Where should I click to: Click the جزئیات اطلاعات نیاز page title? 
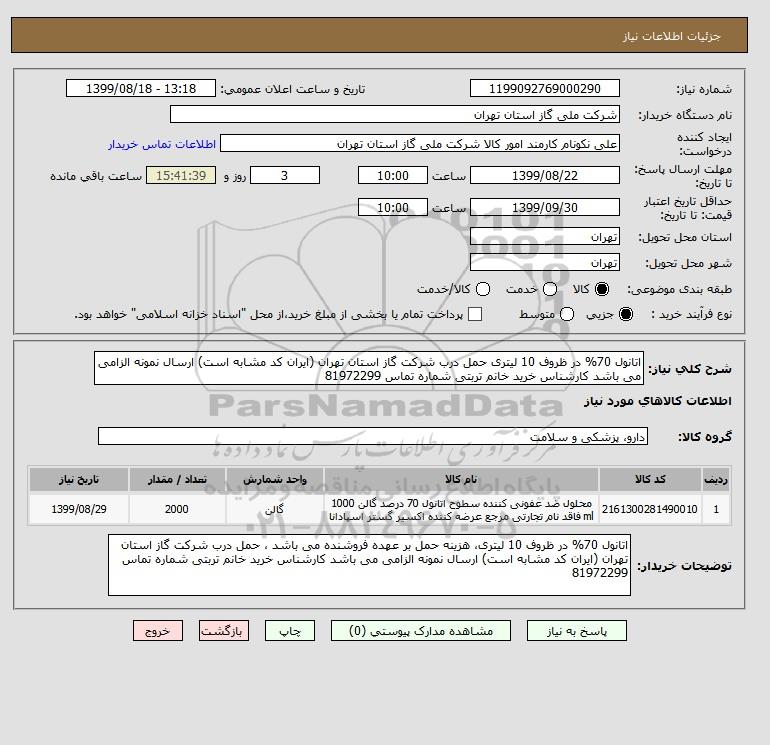tap(671, 36)
